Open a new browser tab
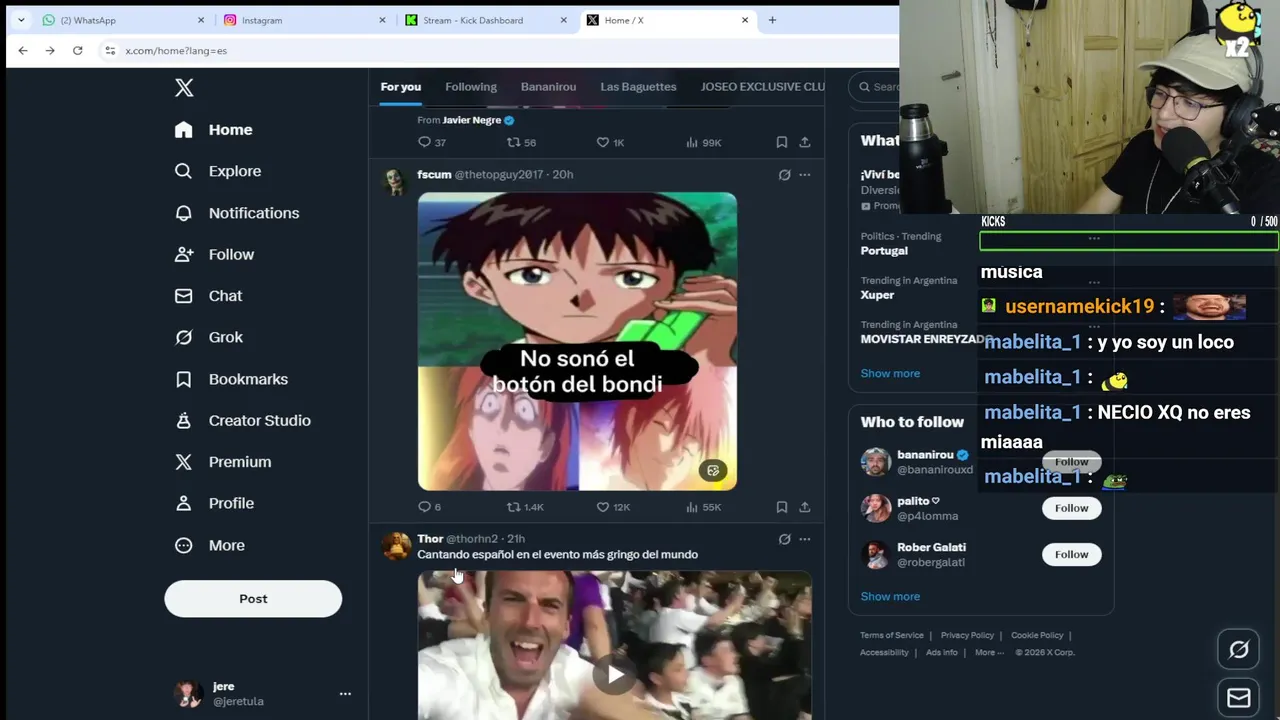The width and height of the screenshot is (1280, 720). 772,20
